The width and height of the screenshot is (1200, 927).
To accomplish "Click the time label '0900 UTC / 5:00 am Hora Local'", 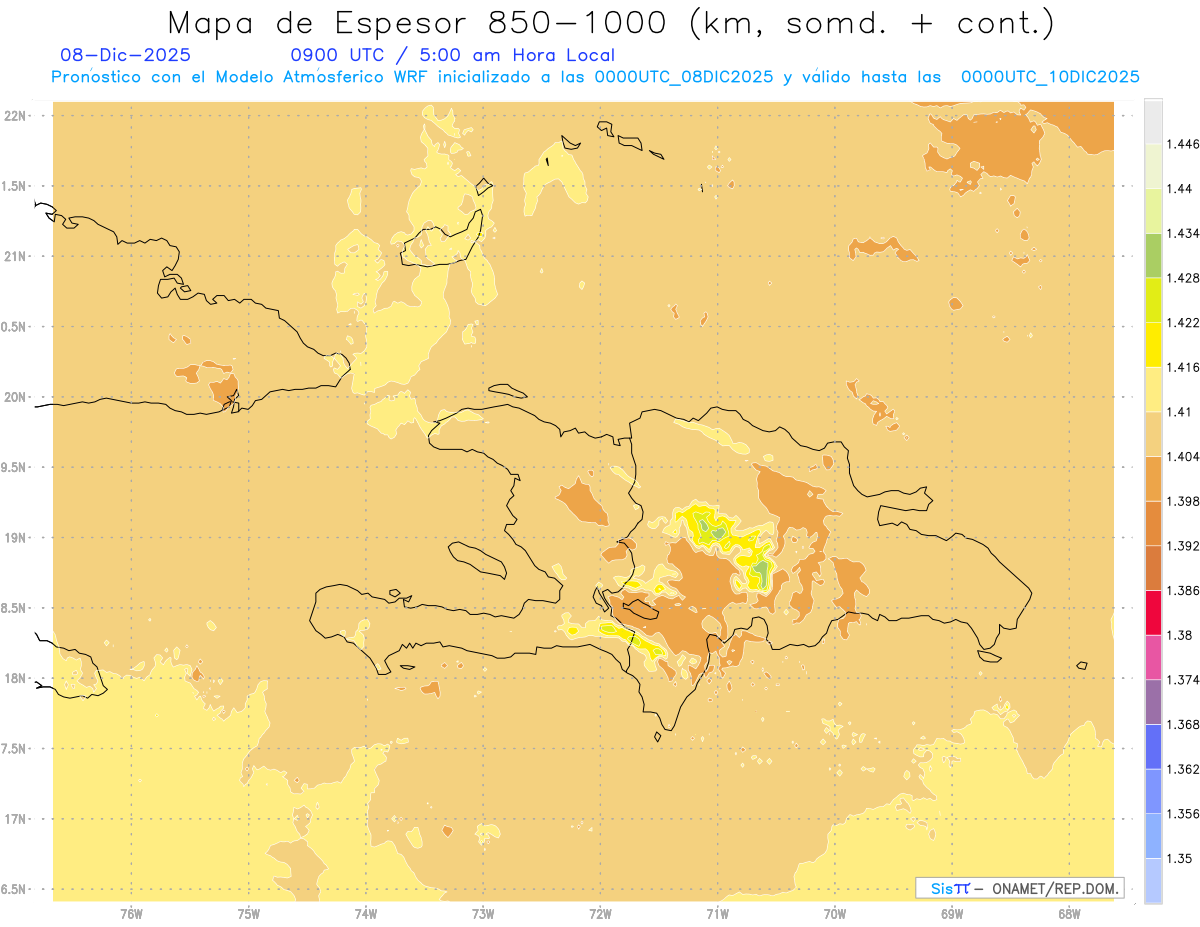I will click(x=453, y=56).
